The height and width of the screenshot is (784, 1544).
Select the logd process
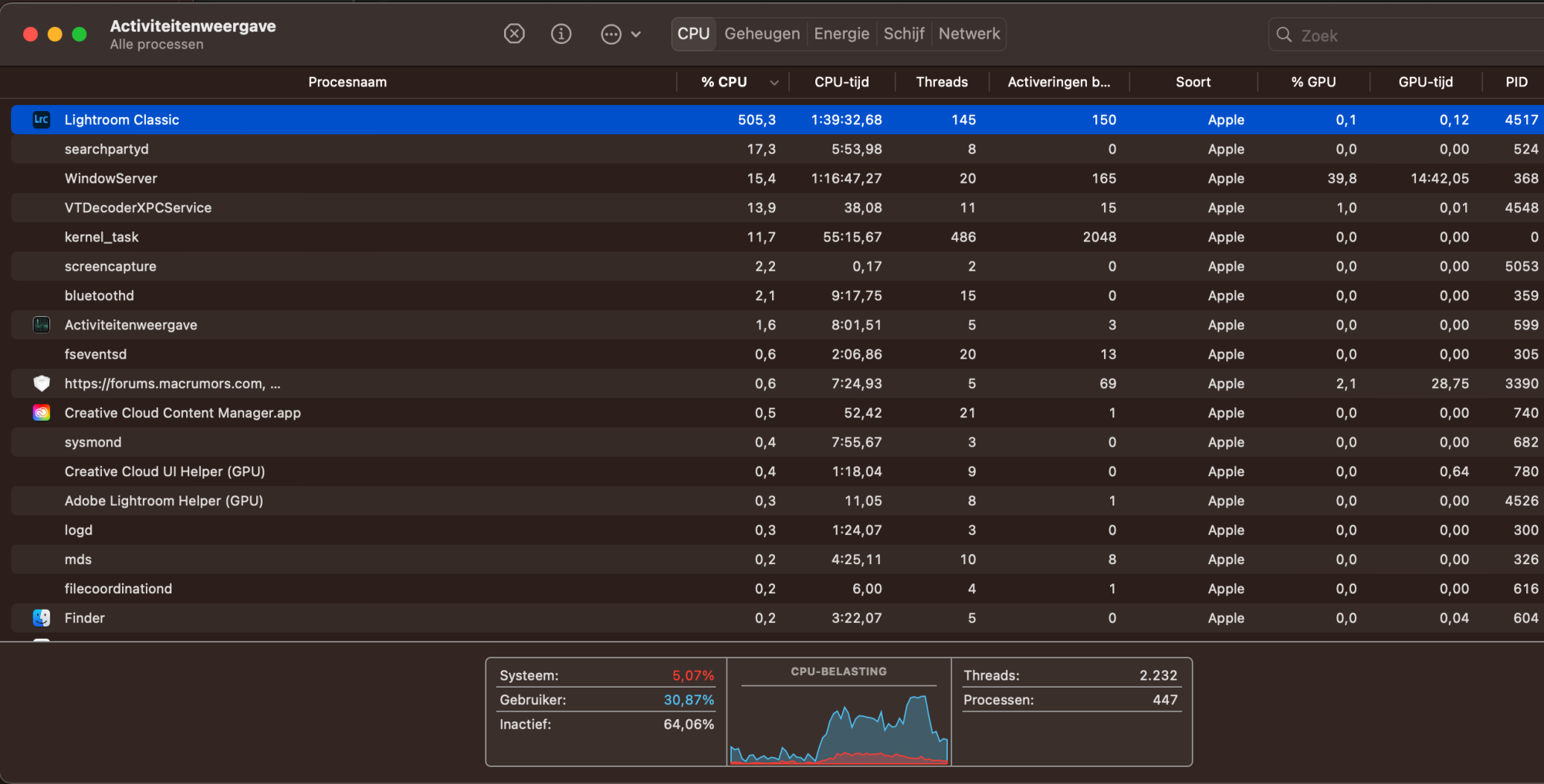(x=777, y=530)
